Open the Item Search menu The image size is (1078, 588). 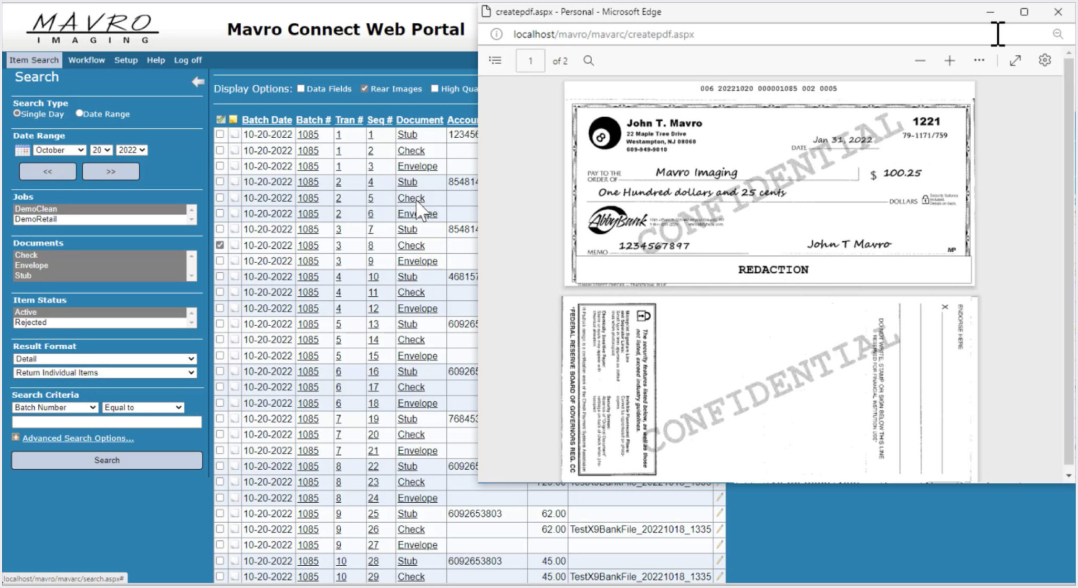click(34, 60)
